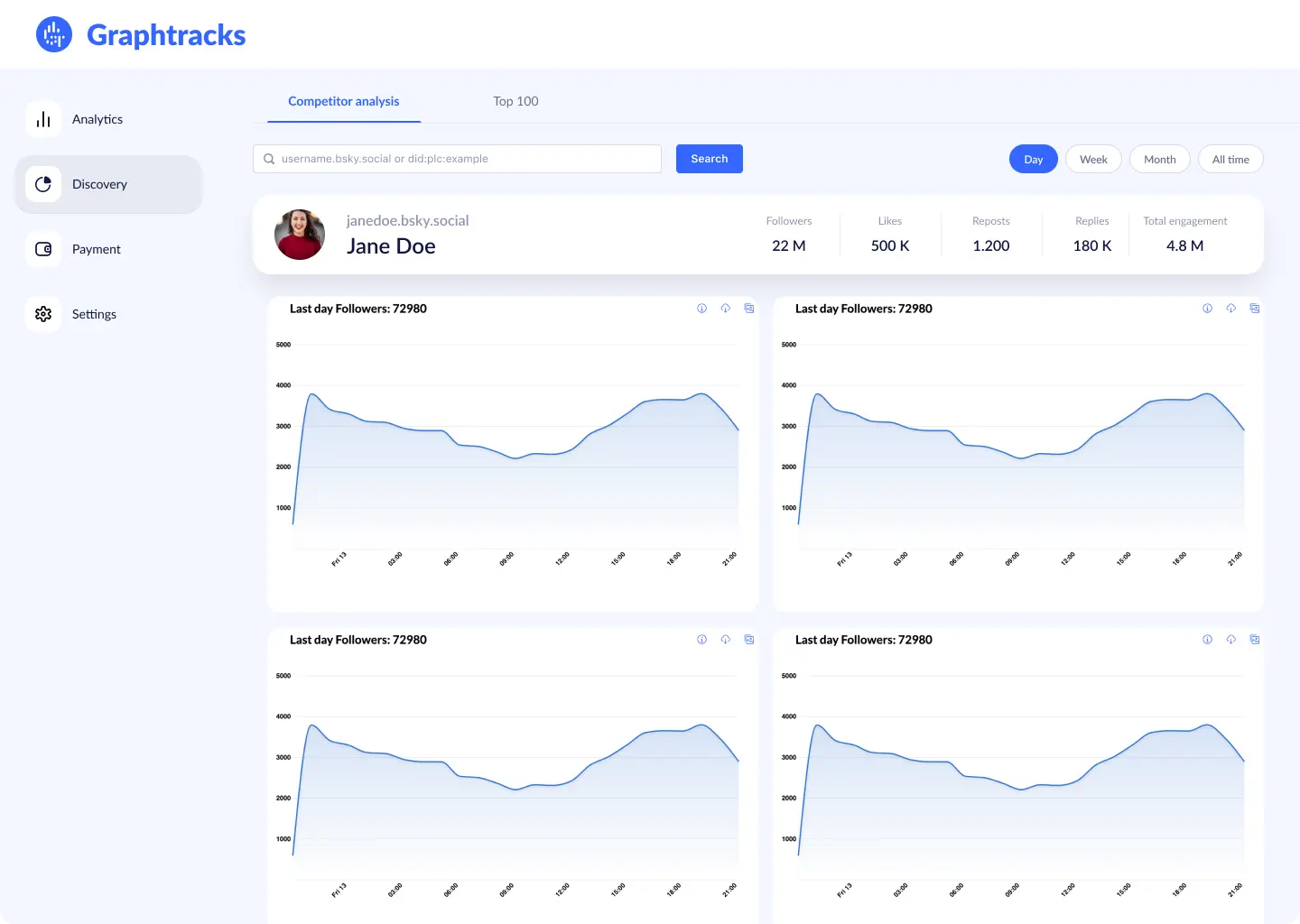
Task: Save the bottom-right chart as image
Action: click(x=1254, y=640)
